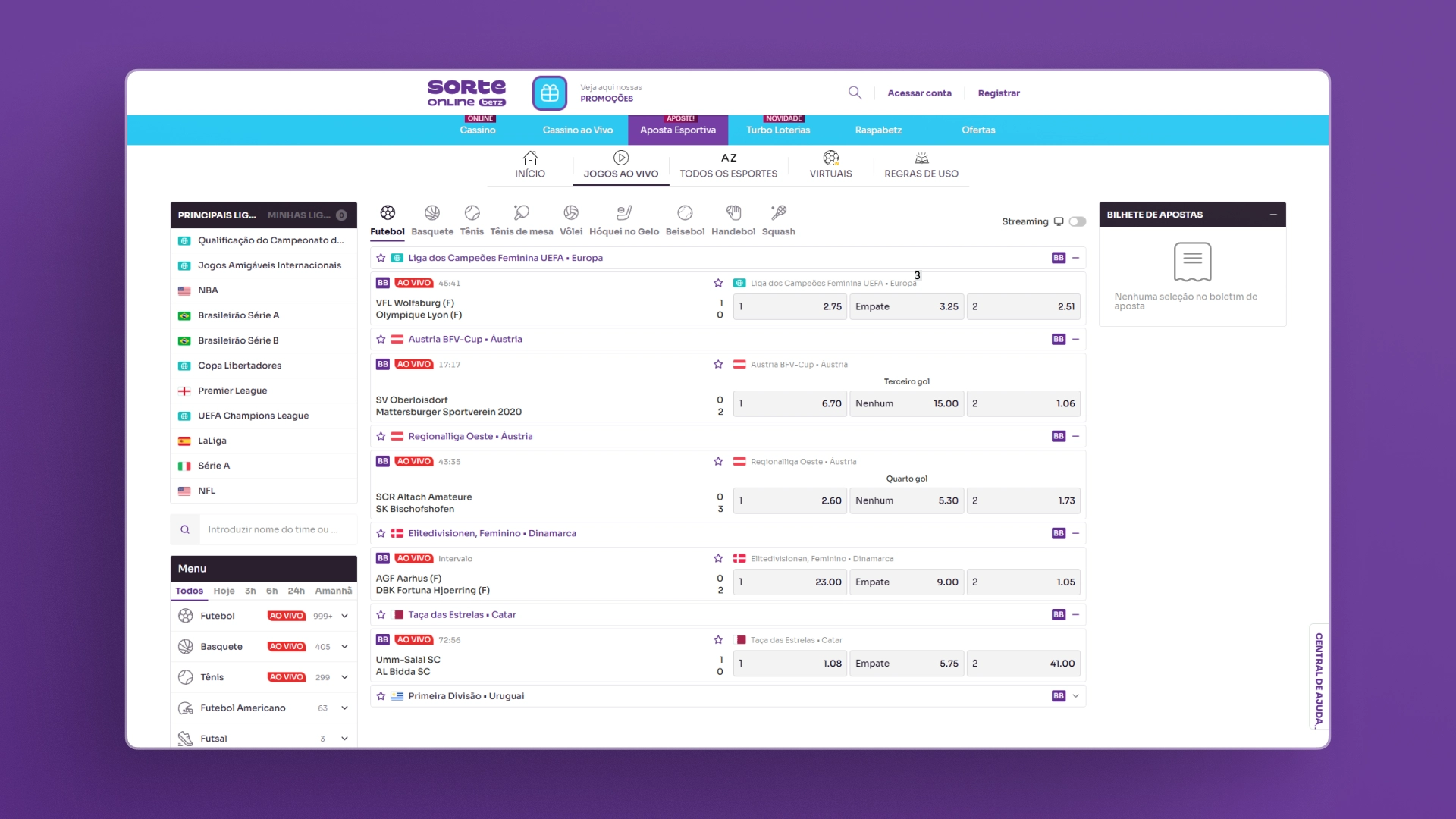Viewport: 1456px width, 819px height.
Task: Expand the Basquete menu row
Action: (344, 647)
